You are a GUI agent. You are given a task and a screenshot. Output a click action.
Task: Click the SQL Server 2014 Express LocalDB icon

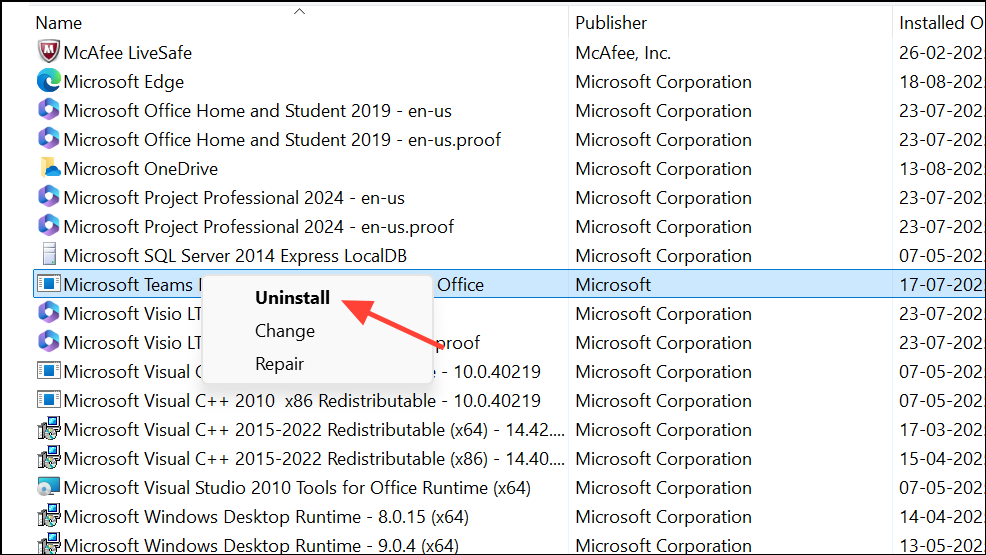point(48,255)
